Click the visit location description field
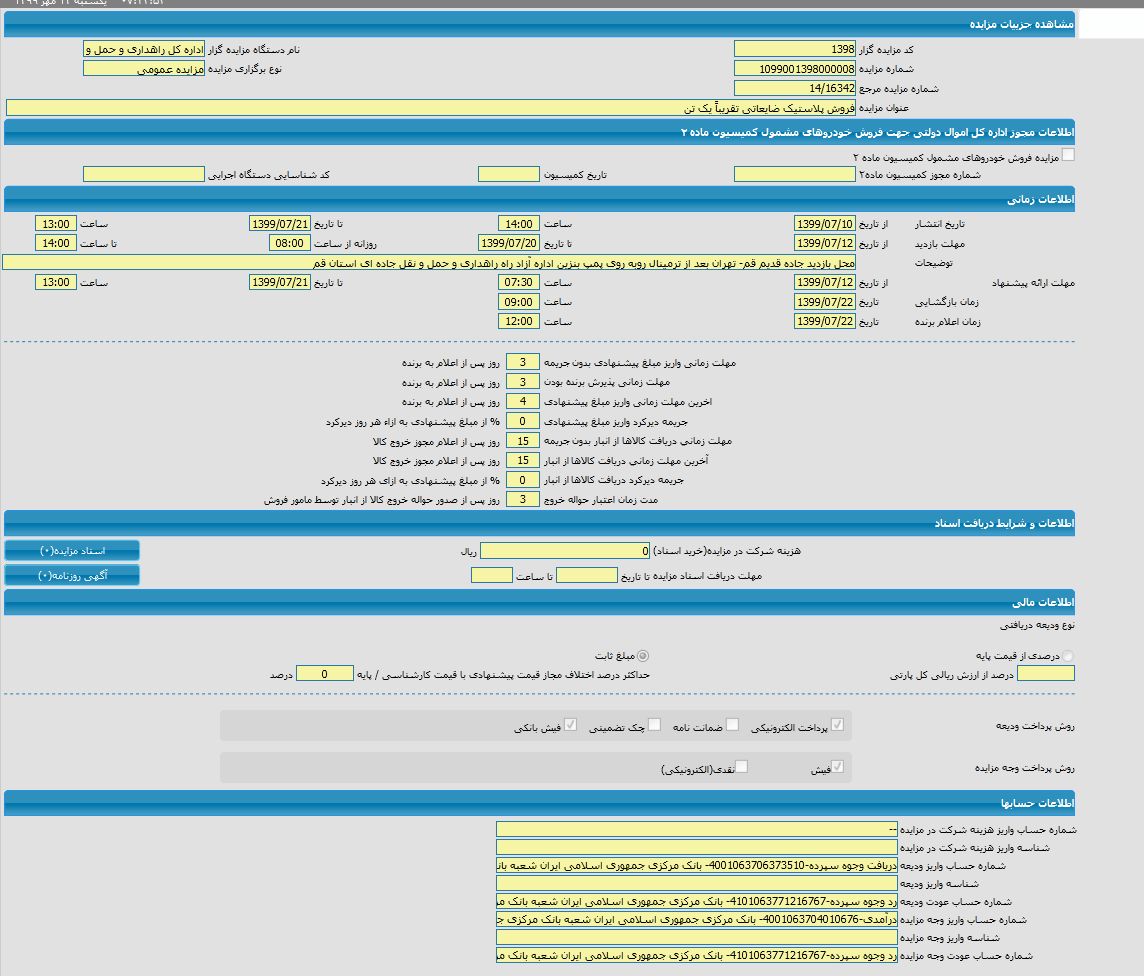The image size is (1144, 976). pyautogui.click(x=430, y=263)
